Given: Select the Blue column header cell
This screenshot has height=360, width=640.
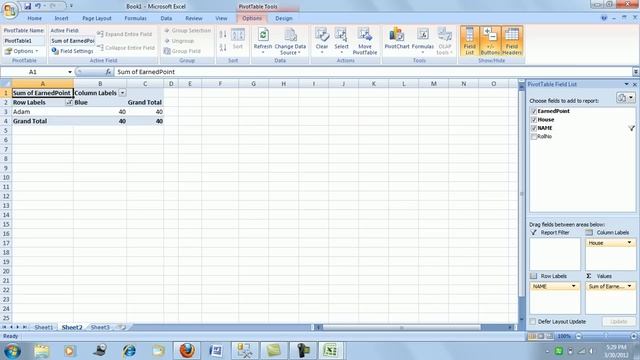Looking at the screenshot, I should point(100,102).
